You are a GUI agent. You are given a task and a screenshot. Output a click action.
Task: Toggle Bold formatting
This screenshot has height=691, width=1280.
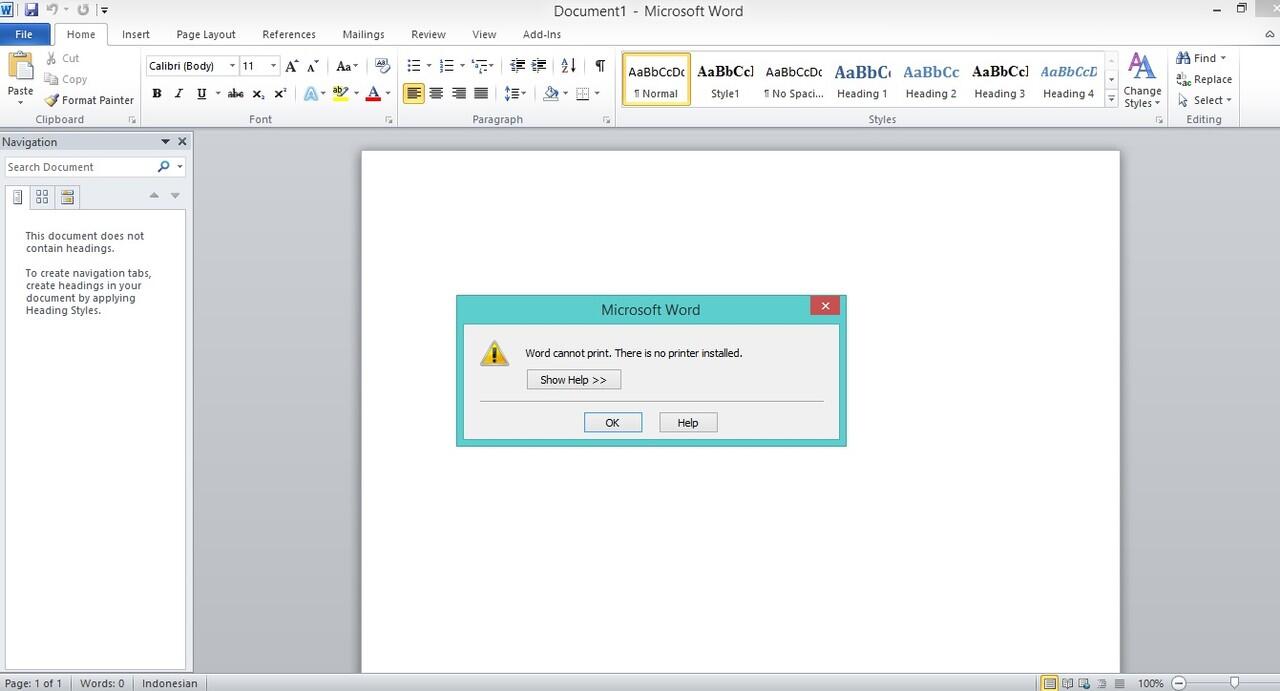tap(157, 93)
